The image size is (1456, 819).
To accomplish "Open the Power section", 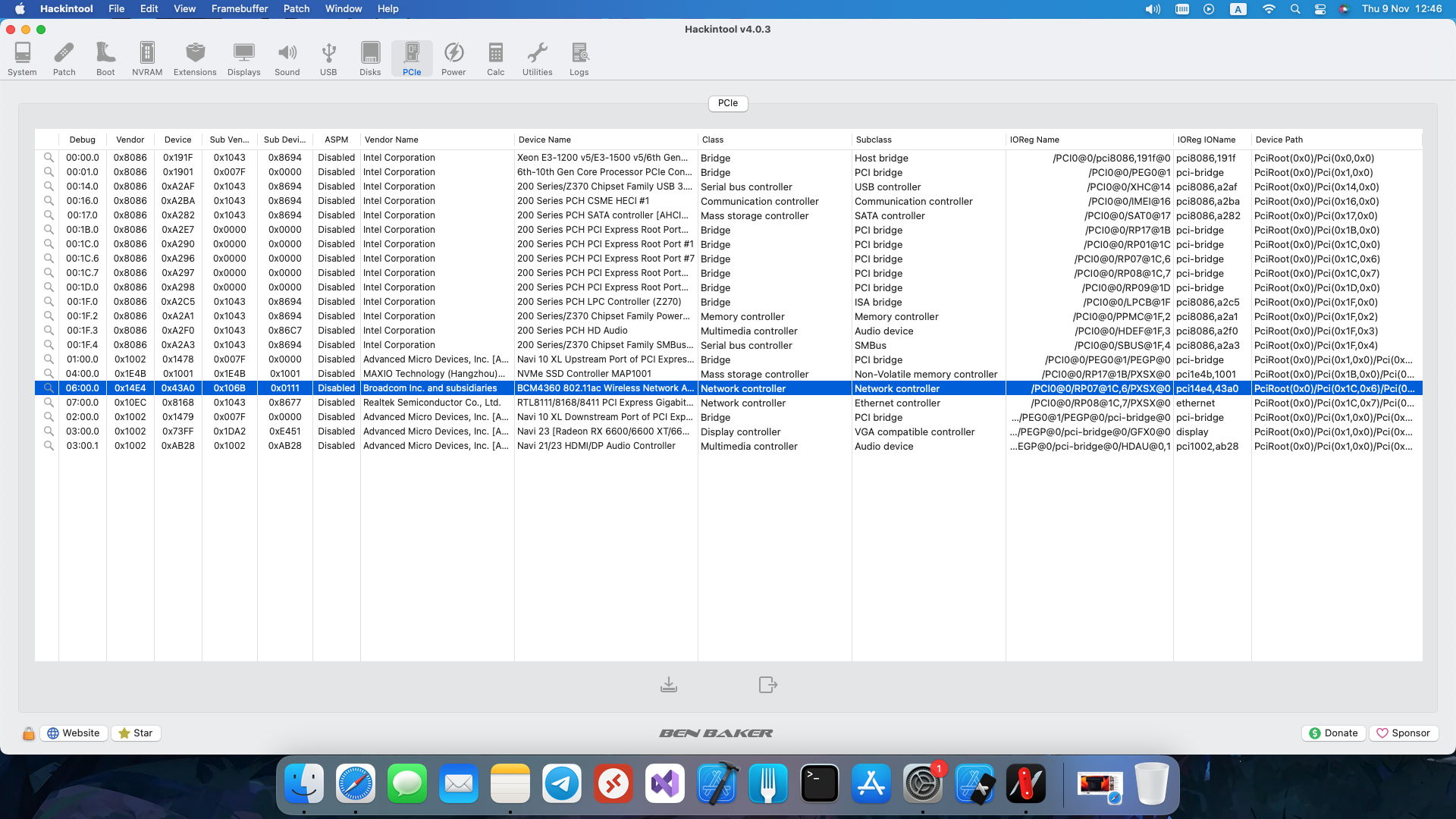I will [x=453, y=58].
